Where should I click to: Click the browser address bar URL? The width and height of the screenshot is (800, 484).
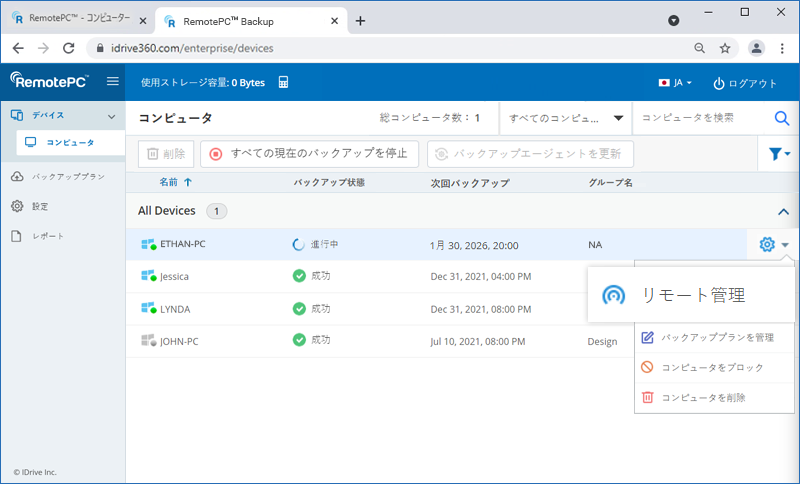coord(192,48)
